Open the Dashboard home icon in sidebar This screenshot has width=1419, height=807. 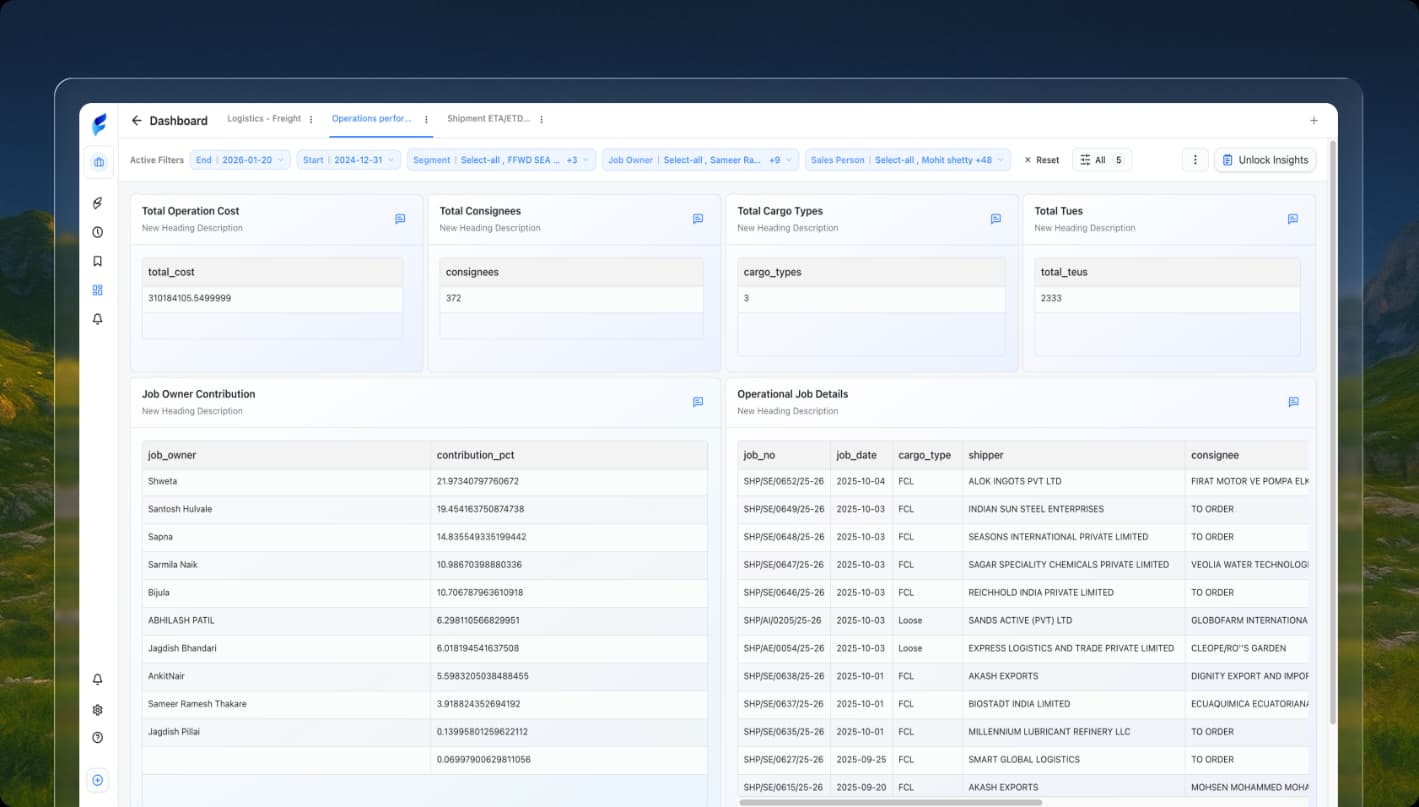97,162
